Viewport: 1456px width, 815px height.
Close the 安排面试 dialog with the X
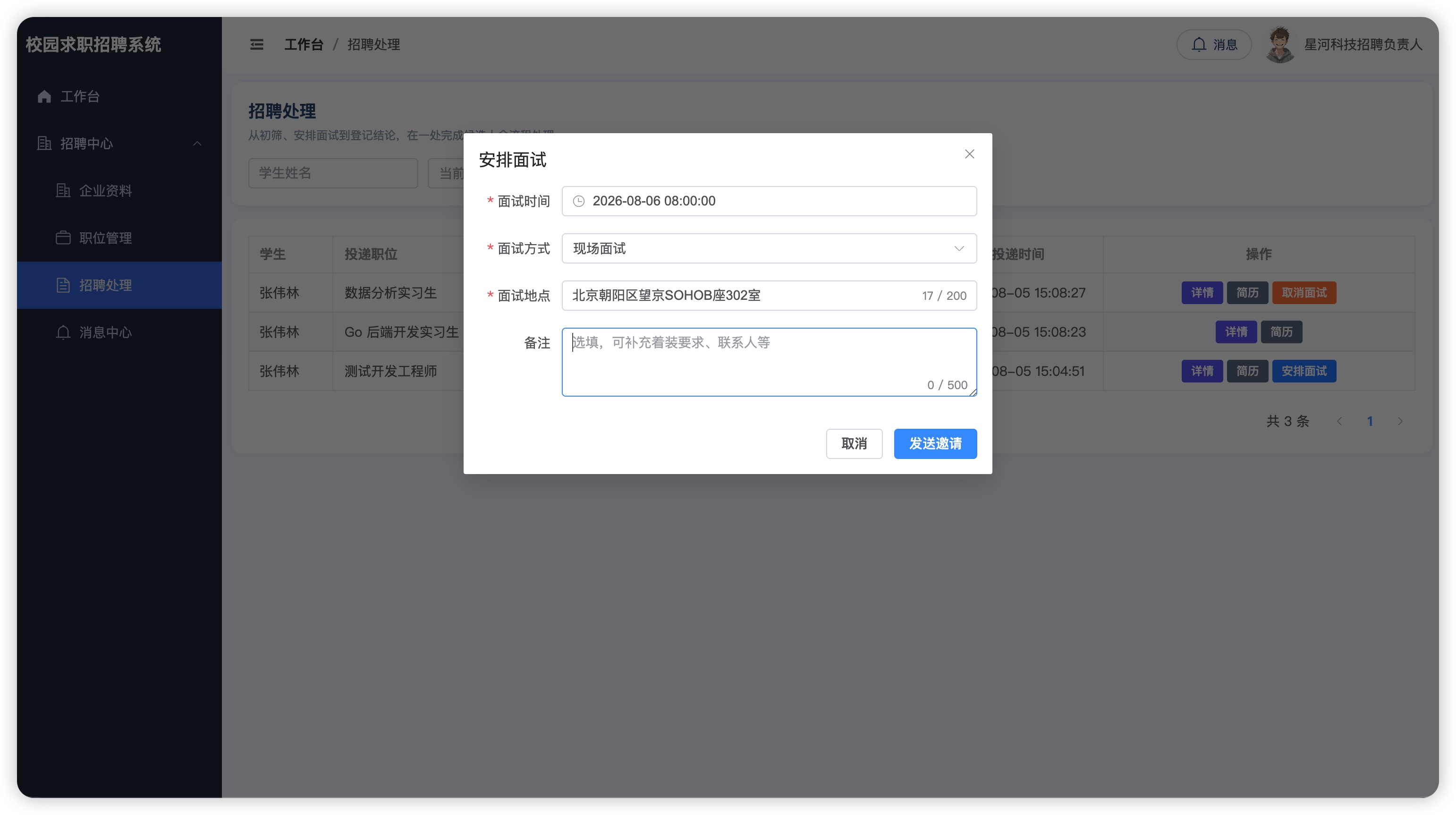(x=969, y=154)
